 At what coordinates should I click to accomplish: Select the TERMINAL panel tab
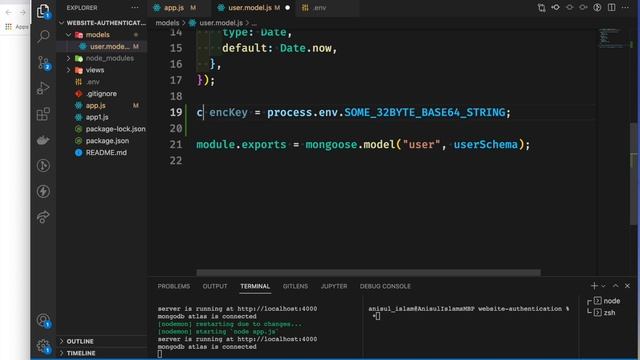tap(255, 286)
